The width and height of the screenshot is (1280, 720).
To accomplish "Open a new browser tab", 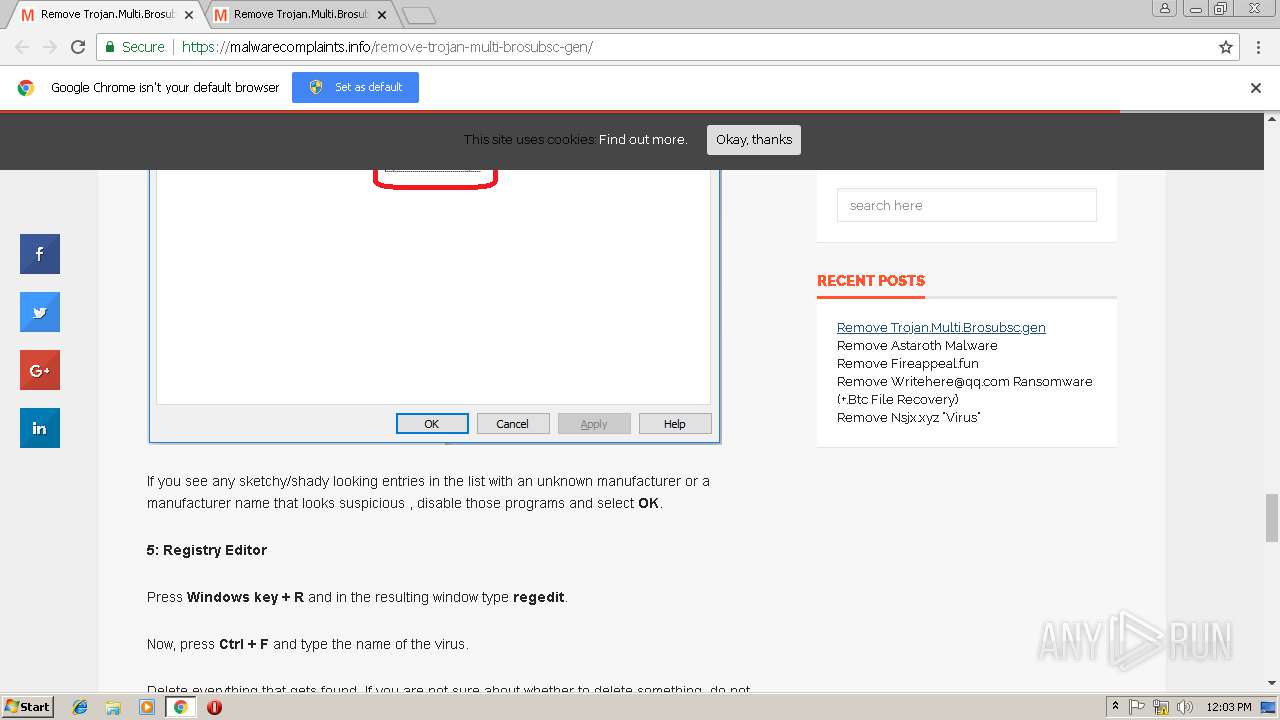I will (x=418, y=15).
